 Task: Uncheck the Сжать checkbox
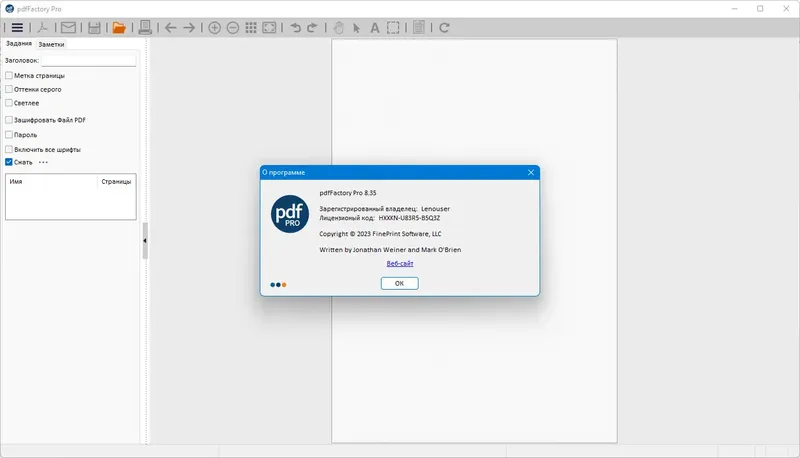[x=9, y=162]
